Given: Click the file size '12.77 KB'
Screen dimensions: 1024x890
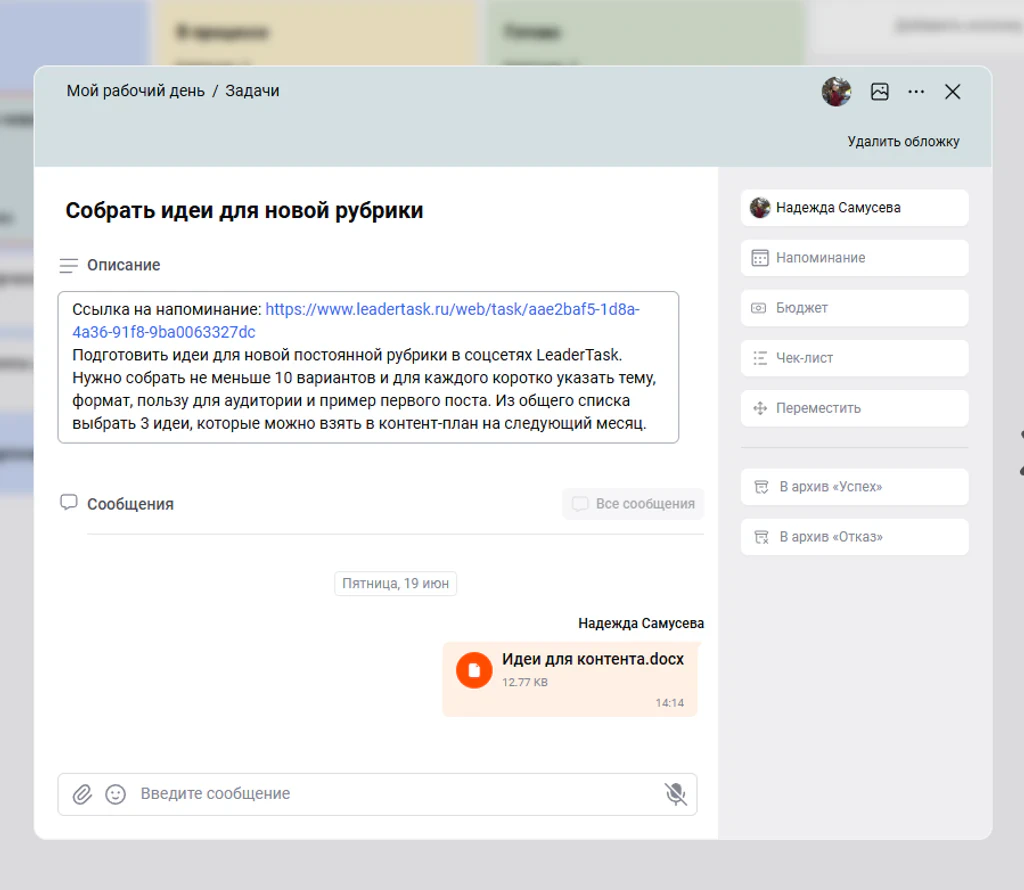Looking at the screenshot, I should pos(524,682).
